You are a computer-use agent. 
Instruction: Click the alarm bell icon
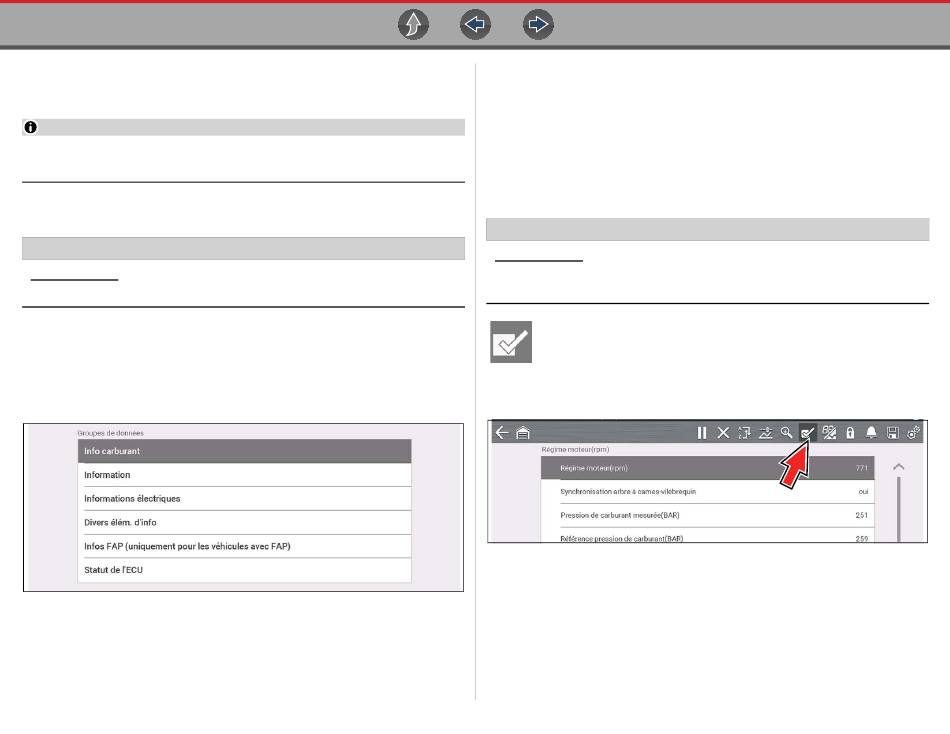pos(871,433)
